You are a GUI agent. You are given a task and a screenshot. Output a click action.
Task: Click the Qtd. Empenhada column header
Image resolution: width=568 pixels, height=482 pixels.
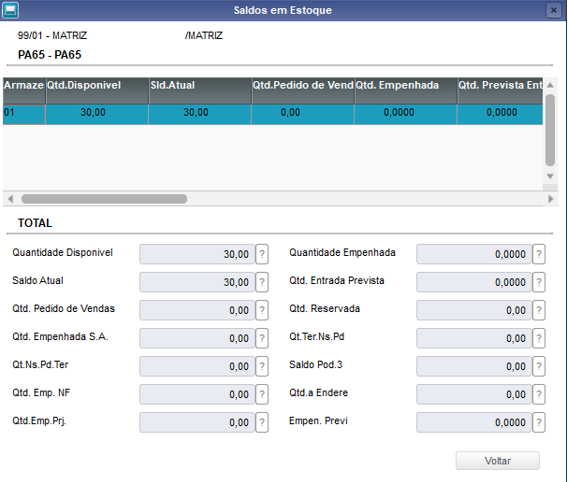click(406, 91)
